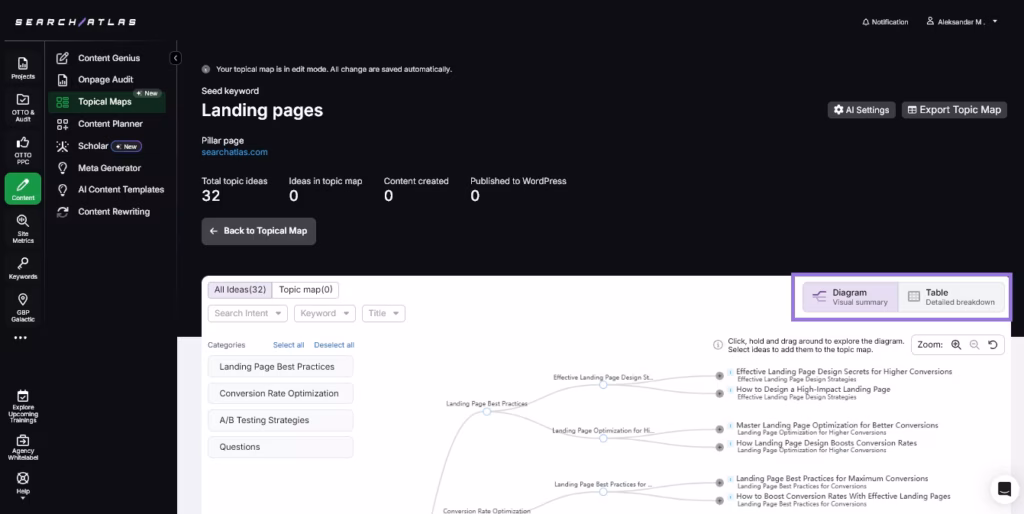Open OTTO PPC thumbs-up icon

[x=22, y=147]
